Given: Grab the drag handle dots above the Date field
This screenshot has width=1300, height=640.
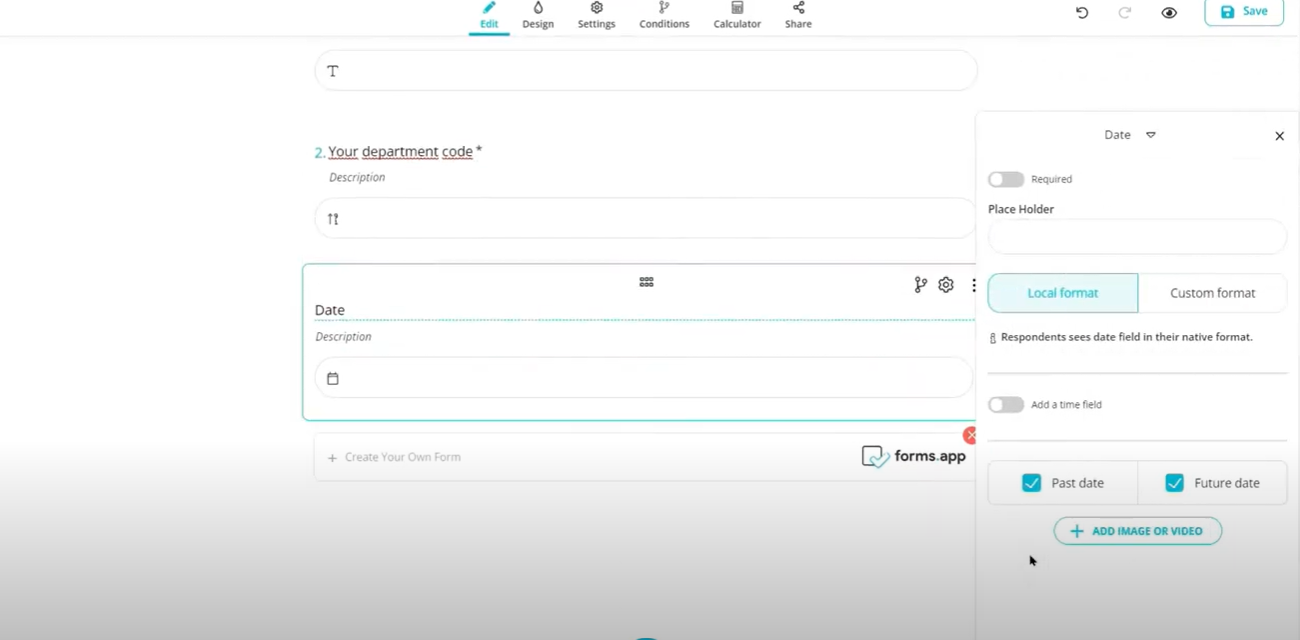Looking at the screenshot, I should (646, 281).
